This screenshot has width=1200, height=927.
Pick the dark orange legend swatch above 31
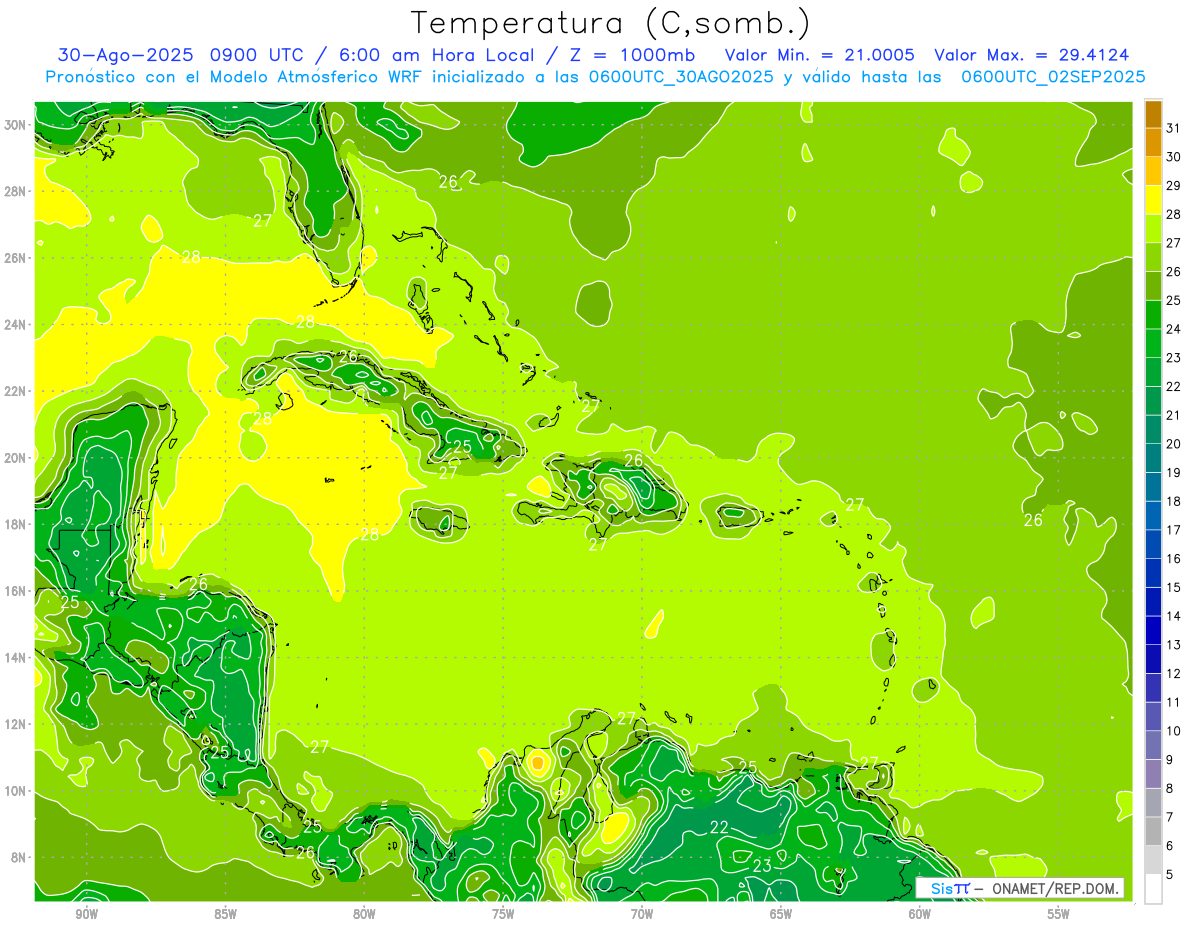coord(1153,114)
